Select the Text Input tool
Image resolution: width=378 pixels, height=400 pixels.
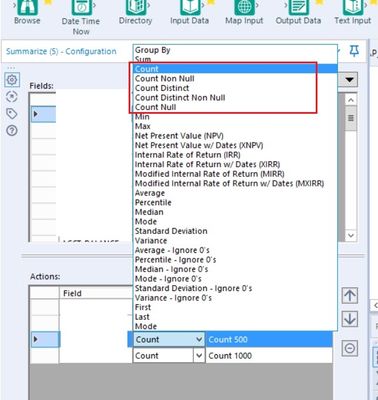(353, 7)
